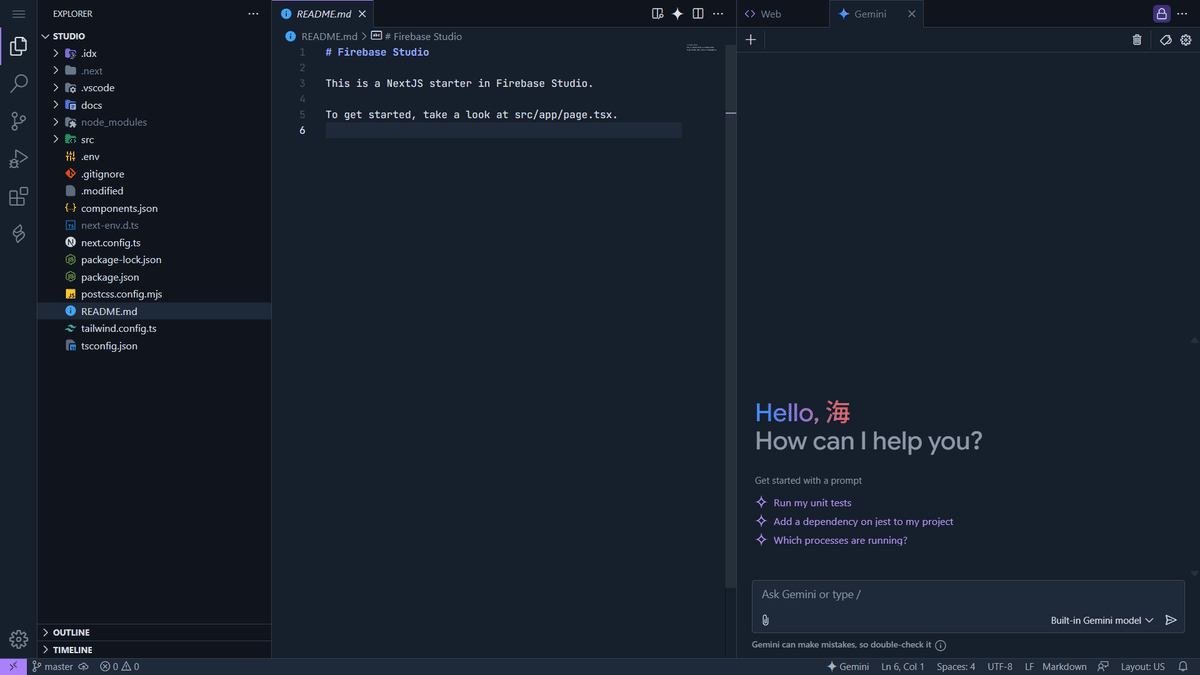Open the Source Control view icon

18,122
